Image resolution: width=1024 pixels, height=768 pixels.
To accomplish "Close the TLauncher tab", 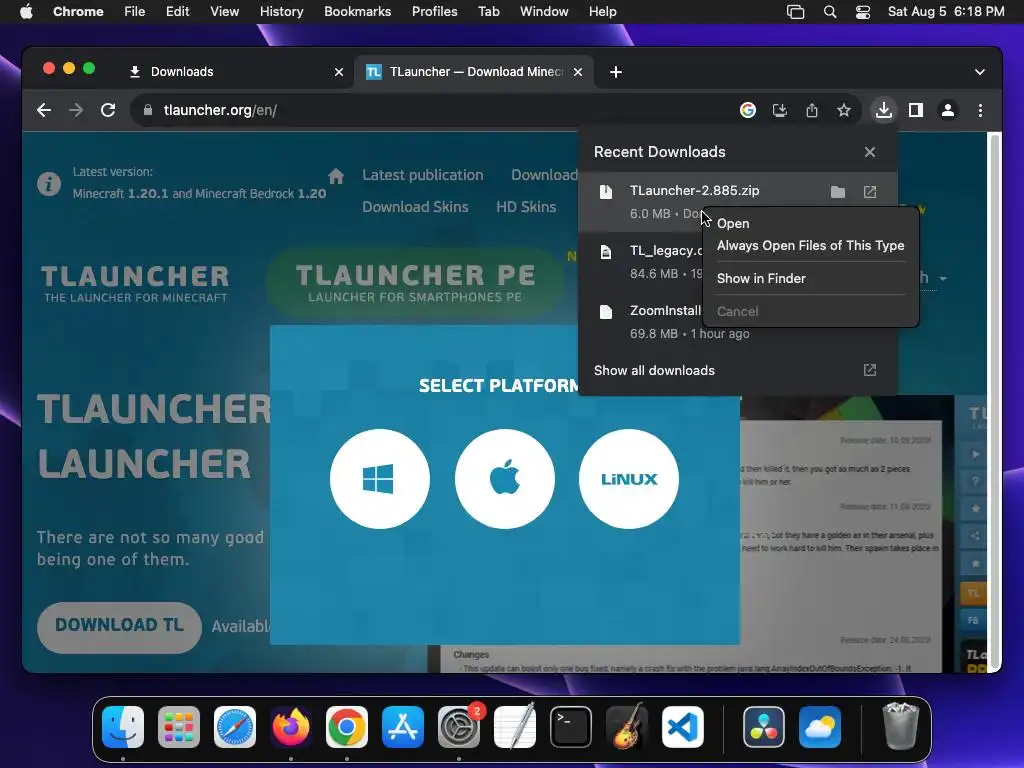I will tap(578, 72).
